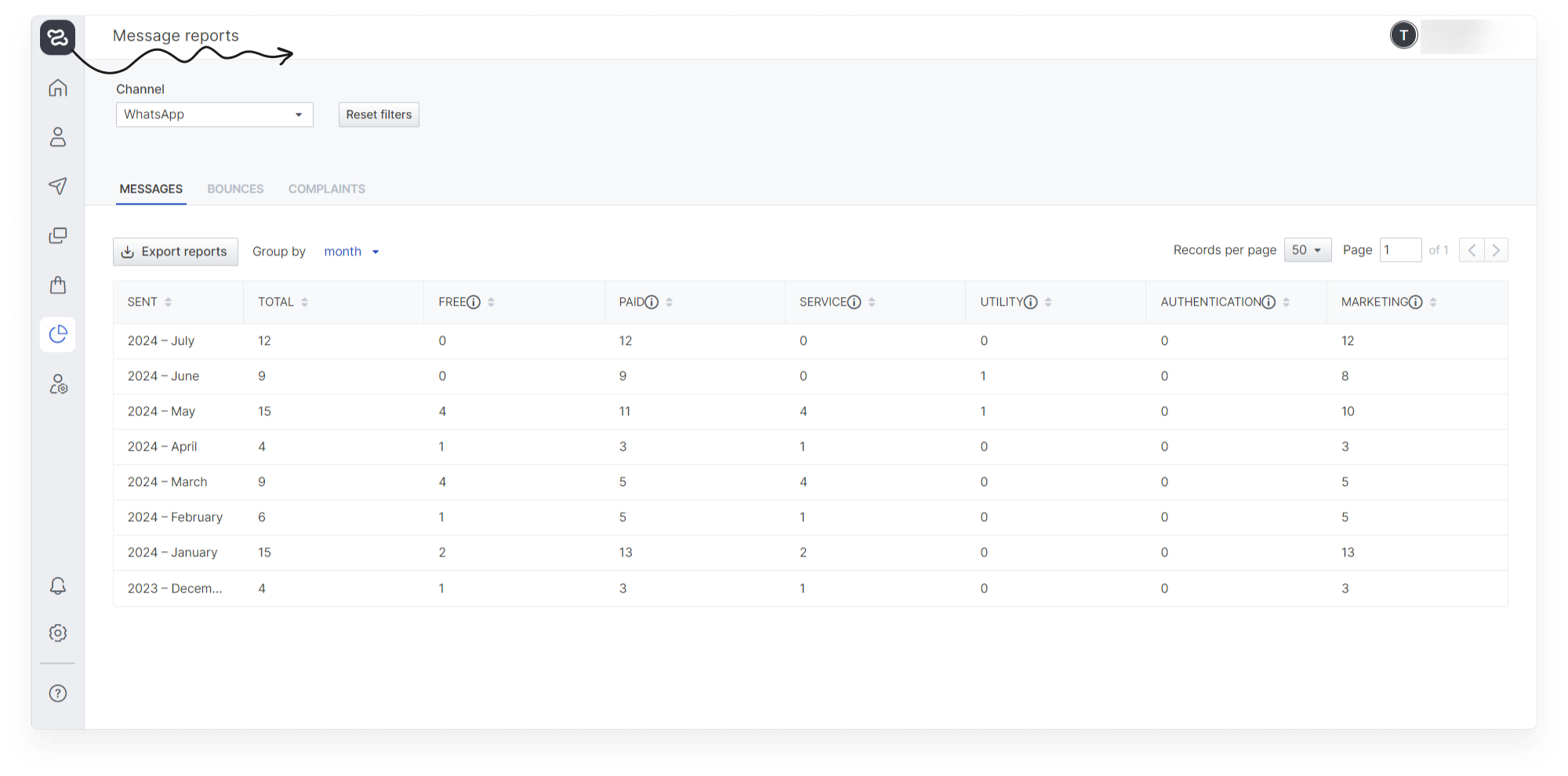The height and width of the screenshot is (776, 1568).
Task: Sort by the TOTAL column arrows
Action: tap(304, 302)
